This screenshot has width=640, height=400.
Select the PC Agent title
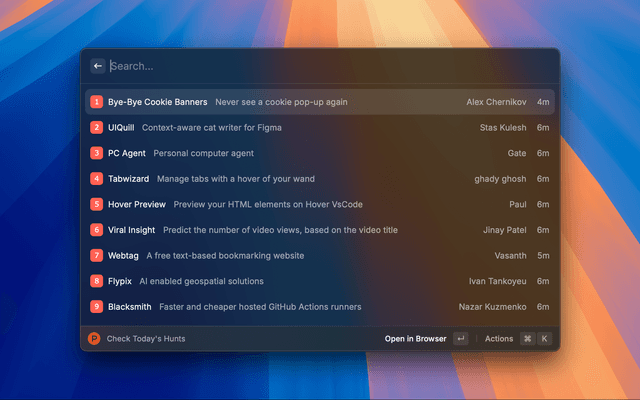pyautogui.click(x=127, y=153)
